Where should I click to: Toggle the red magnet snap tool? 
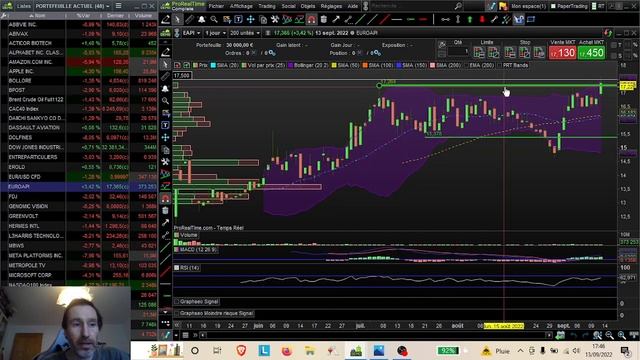[311, 19]
